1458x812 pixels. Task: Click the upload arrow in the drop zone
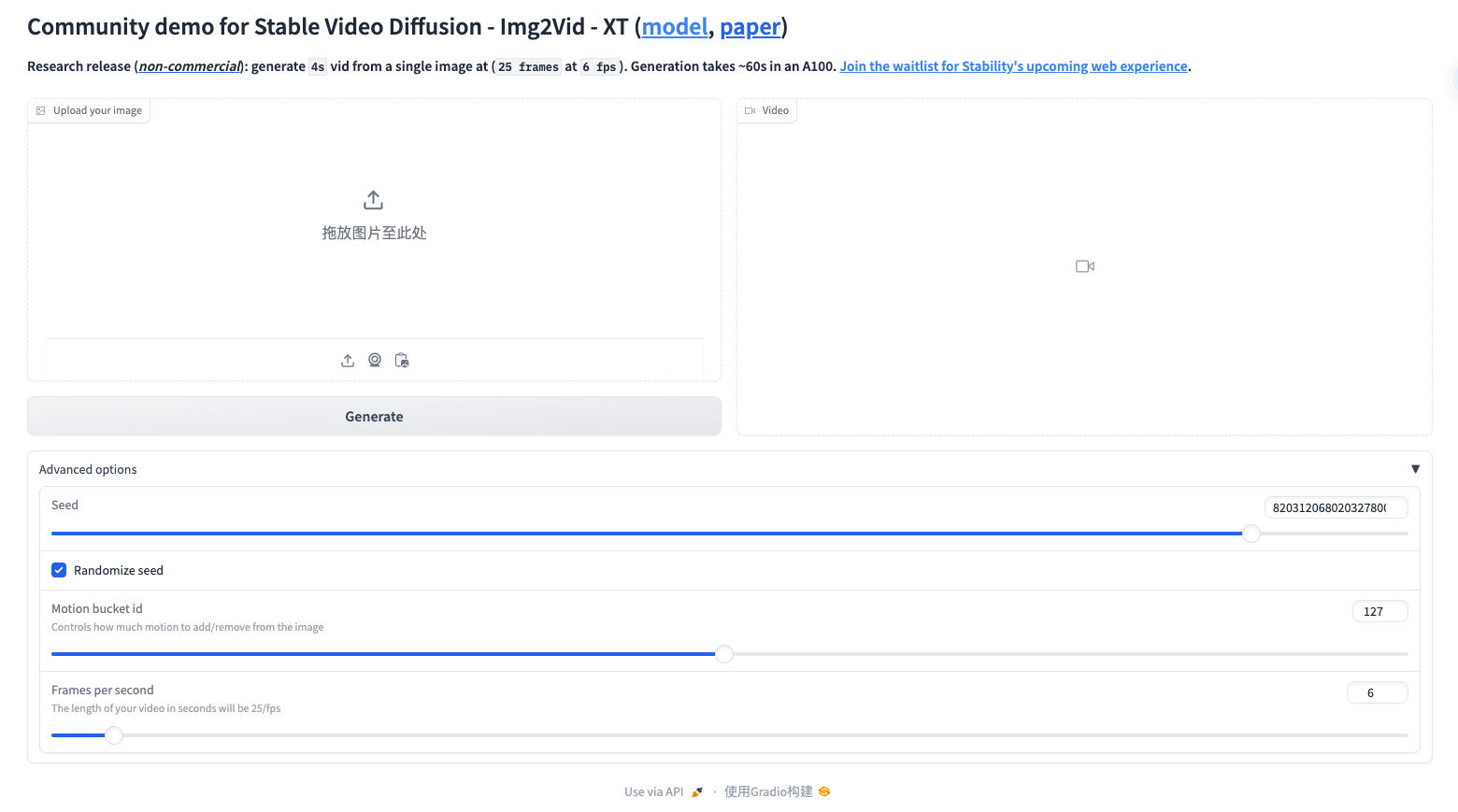coord(373,199)
